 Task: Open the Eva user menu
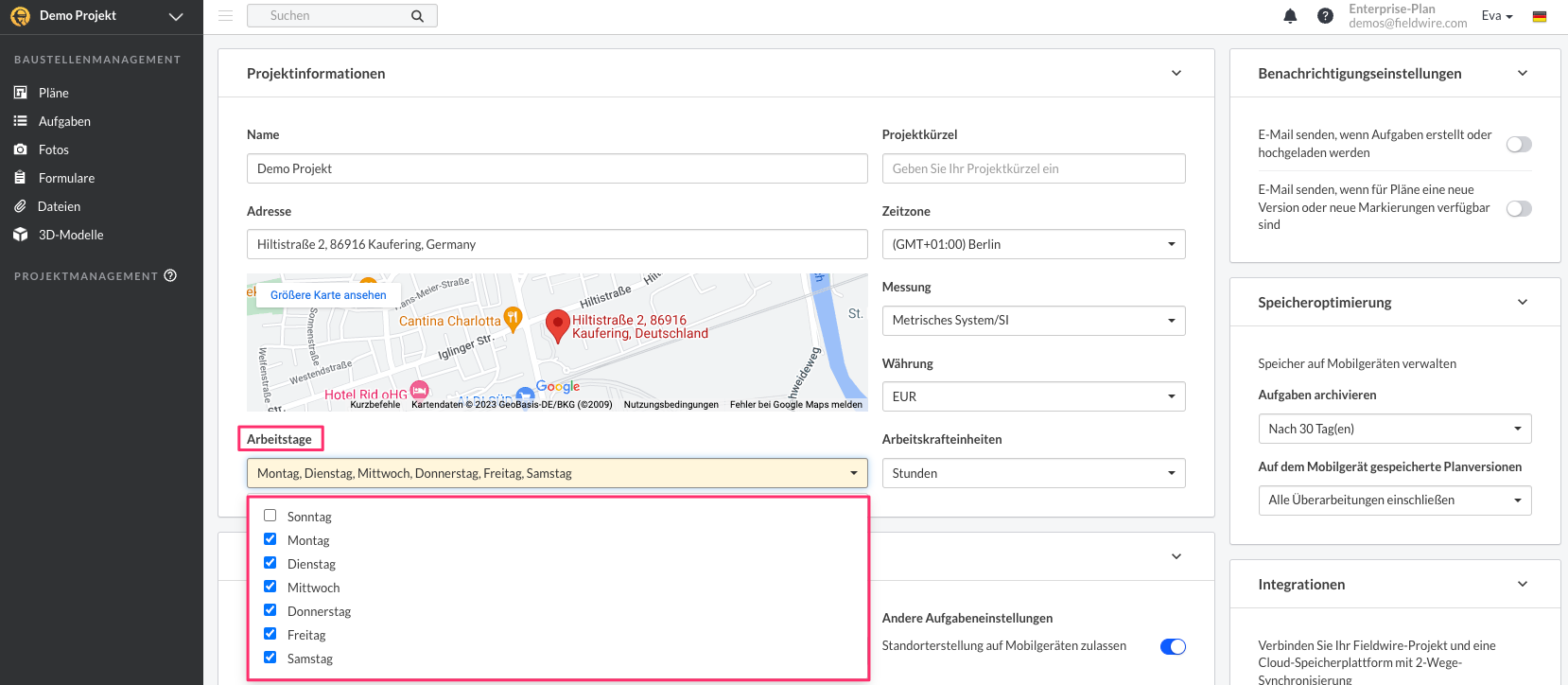click(x=1496, y=16)
